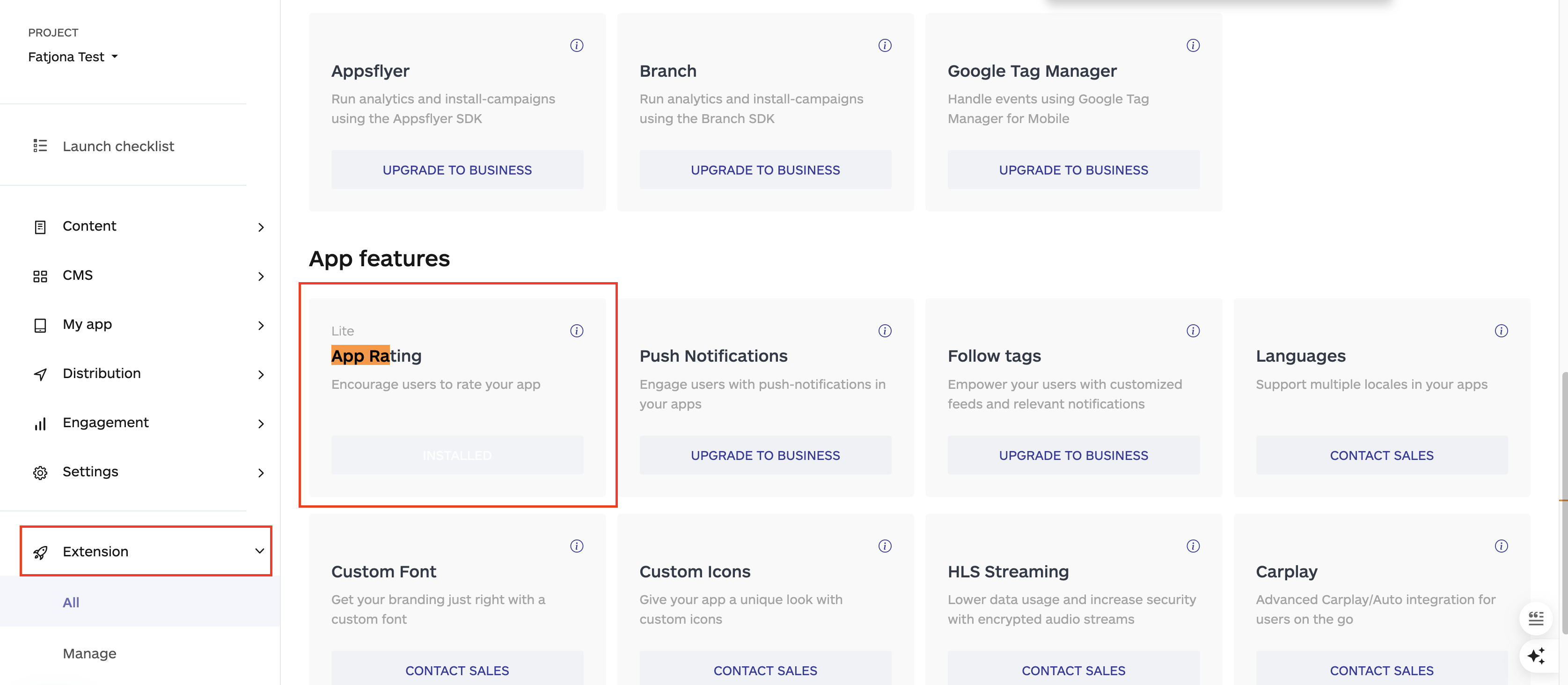Select the Launch checklist icon in sidebar
The height and width of the screenshot is (685, 1568).
[x=40, y=146]
